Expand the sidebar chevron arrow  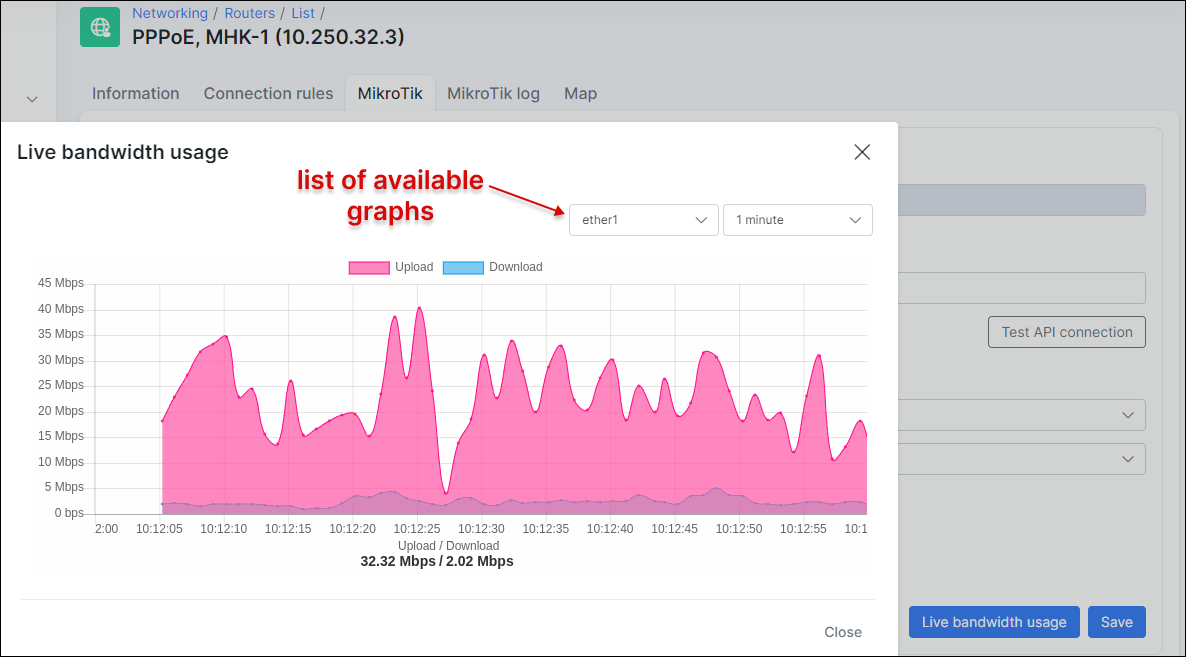coord(32,99)
